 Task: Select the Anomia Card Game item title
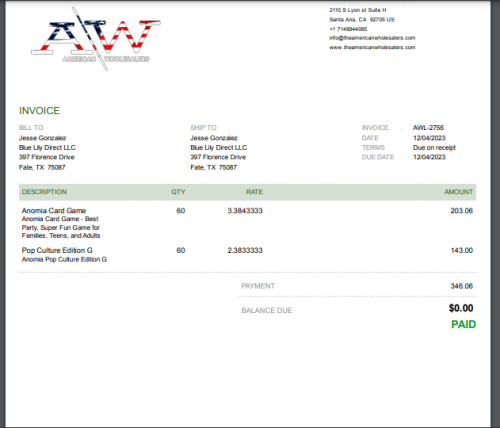click(54, 211)
